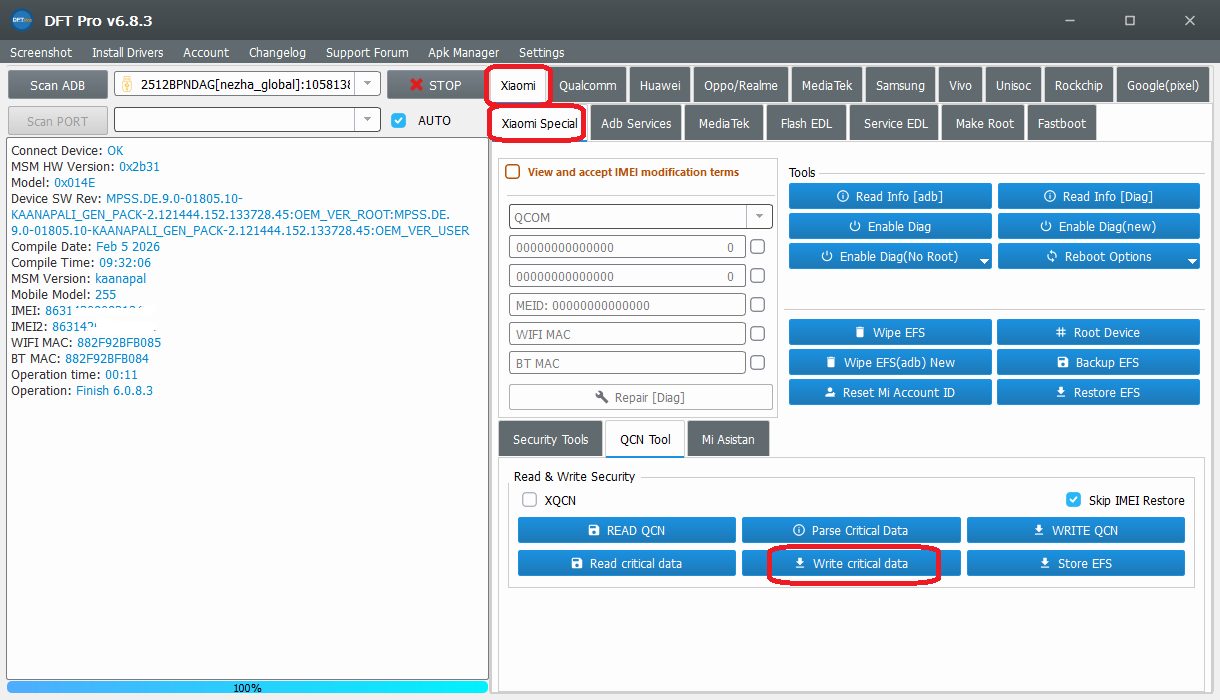Open the Security Tools tab
The height and width of the screenshot is (700, 1220).
coord(550,439)
